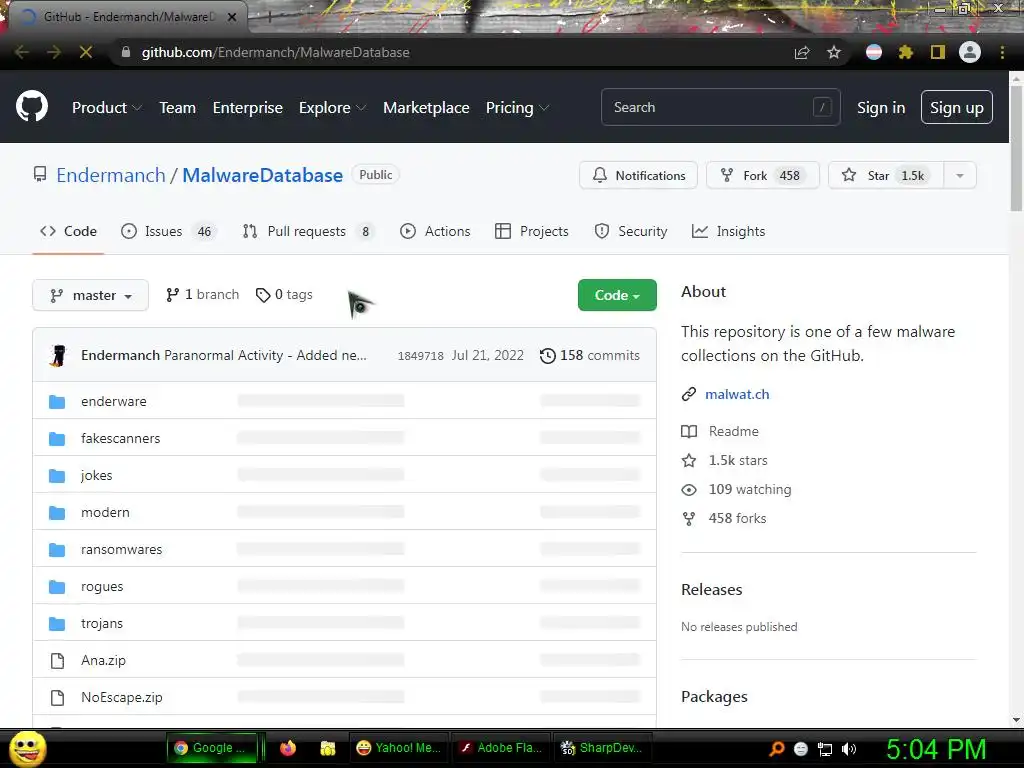The image size is (1024, 768).
Task: Open the browser extensions puzzle icon
Action: coord(905,52)
